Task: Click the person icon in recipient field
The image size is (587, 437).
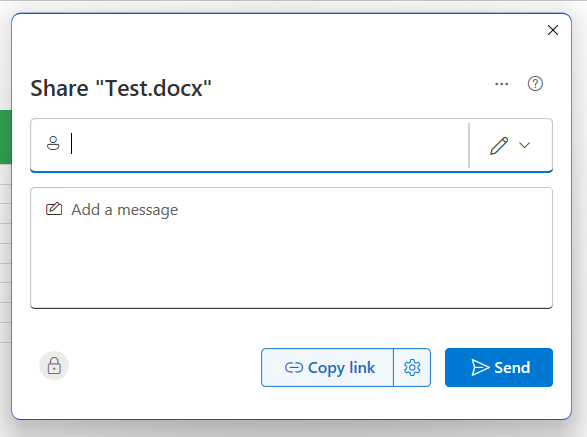Action: (x=53, y=143)
